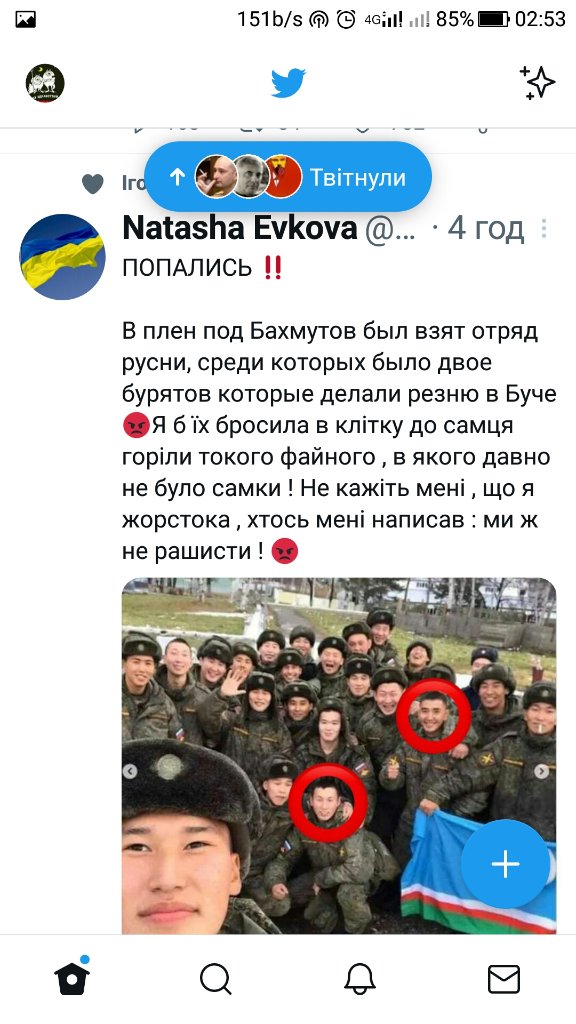576x1024 pixels.
Task: Tap the Твітнули new tweets pill
Action: coord(288,176)
